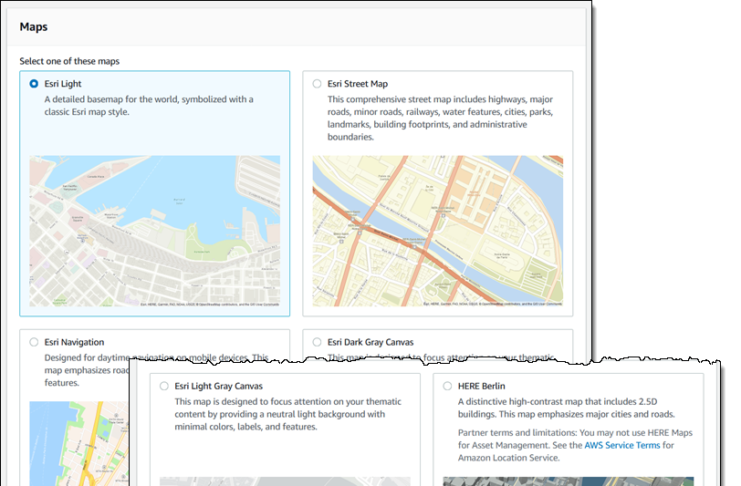Click the 'HERE Berlin' card title

[481, 386]
